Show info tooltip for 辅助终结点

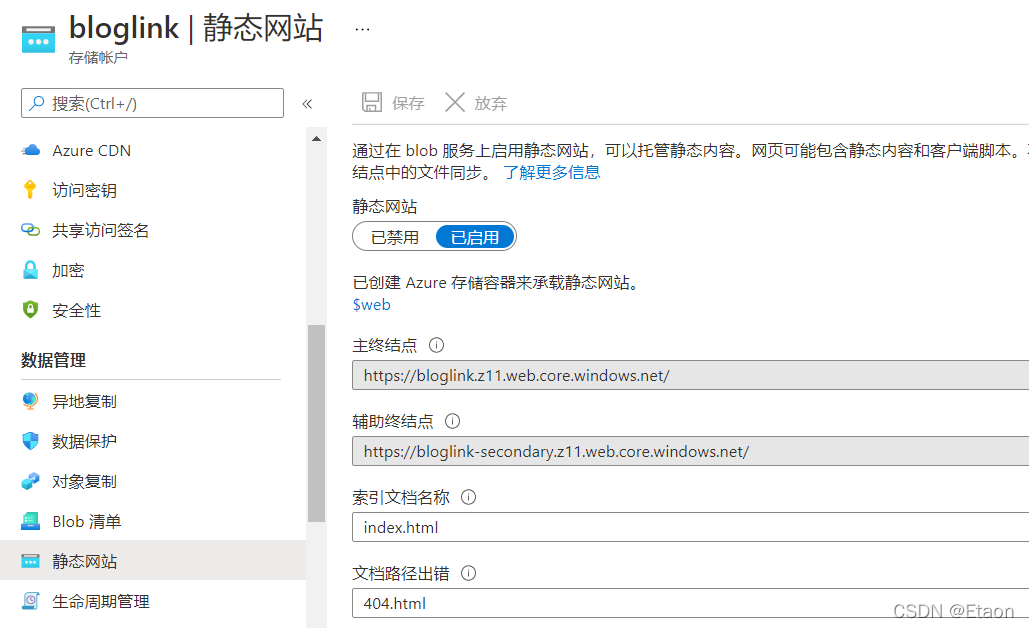(452, 421)
